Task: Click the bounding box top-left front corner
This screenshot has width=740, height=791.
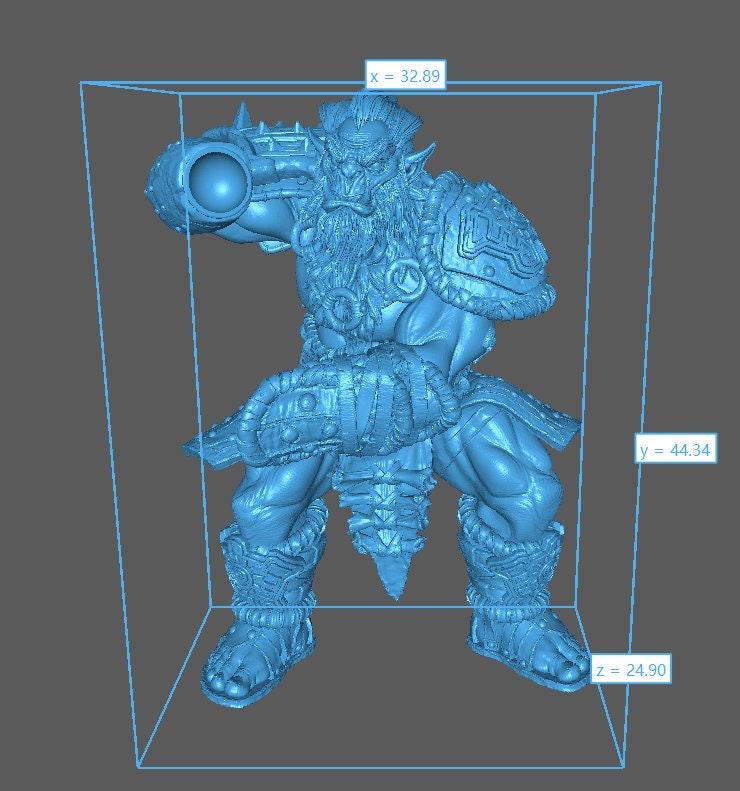Action: click(81, 85)
